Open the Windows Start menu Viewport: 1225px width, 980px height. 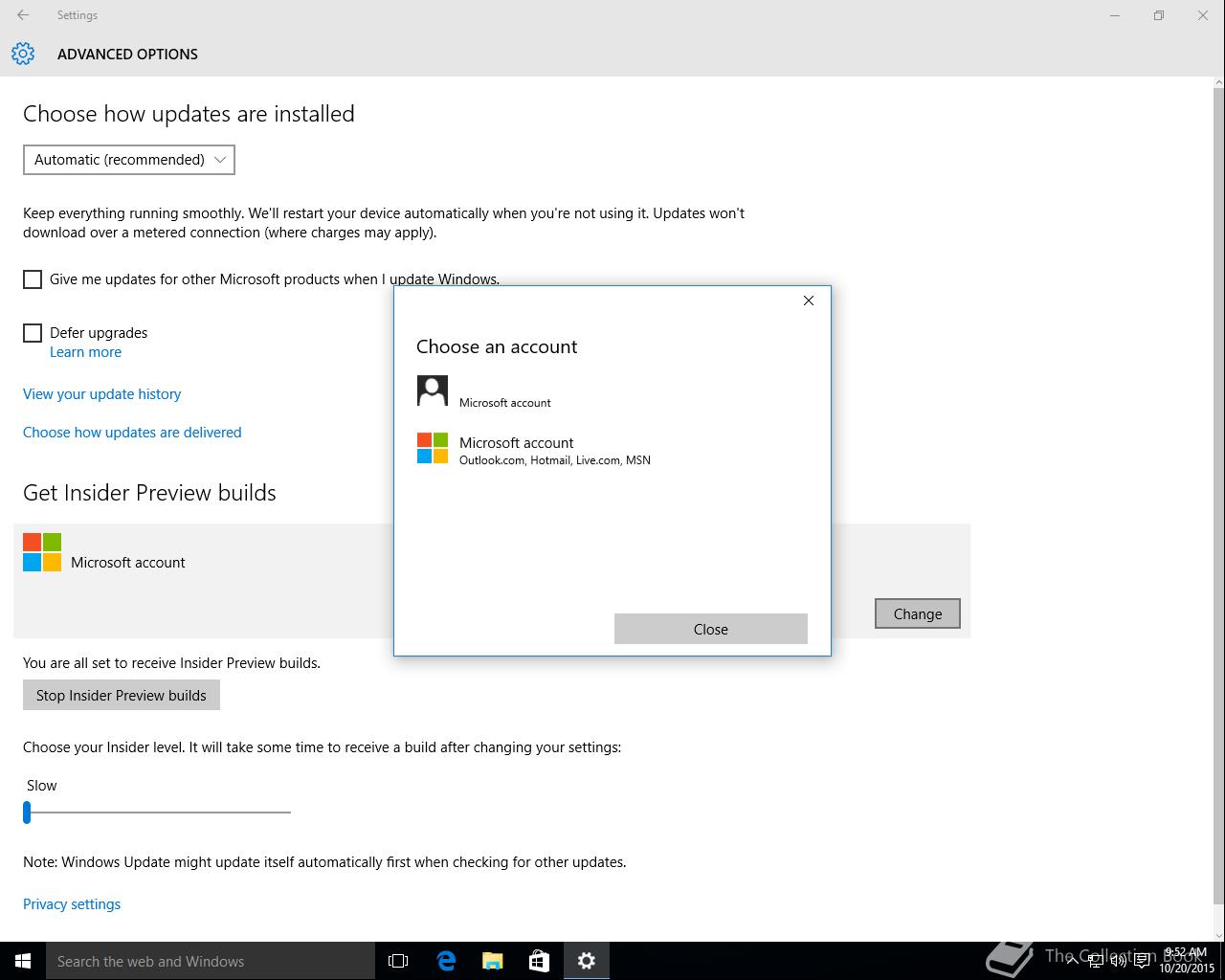point(23,961)
